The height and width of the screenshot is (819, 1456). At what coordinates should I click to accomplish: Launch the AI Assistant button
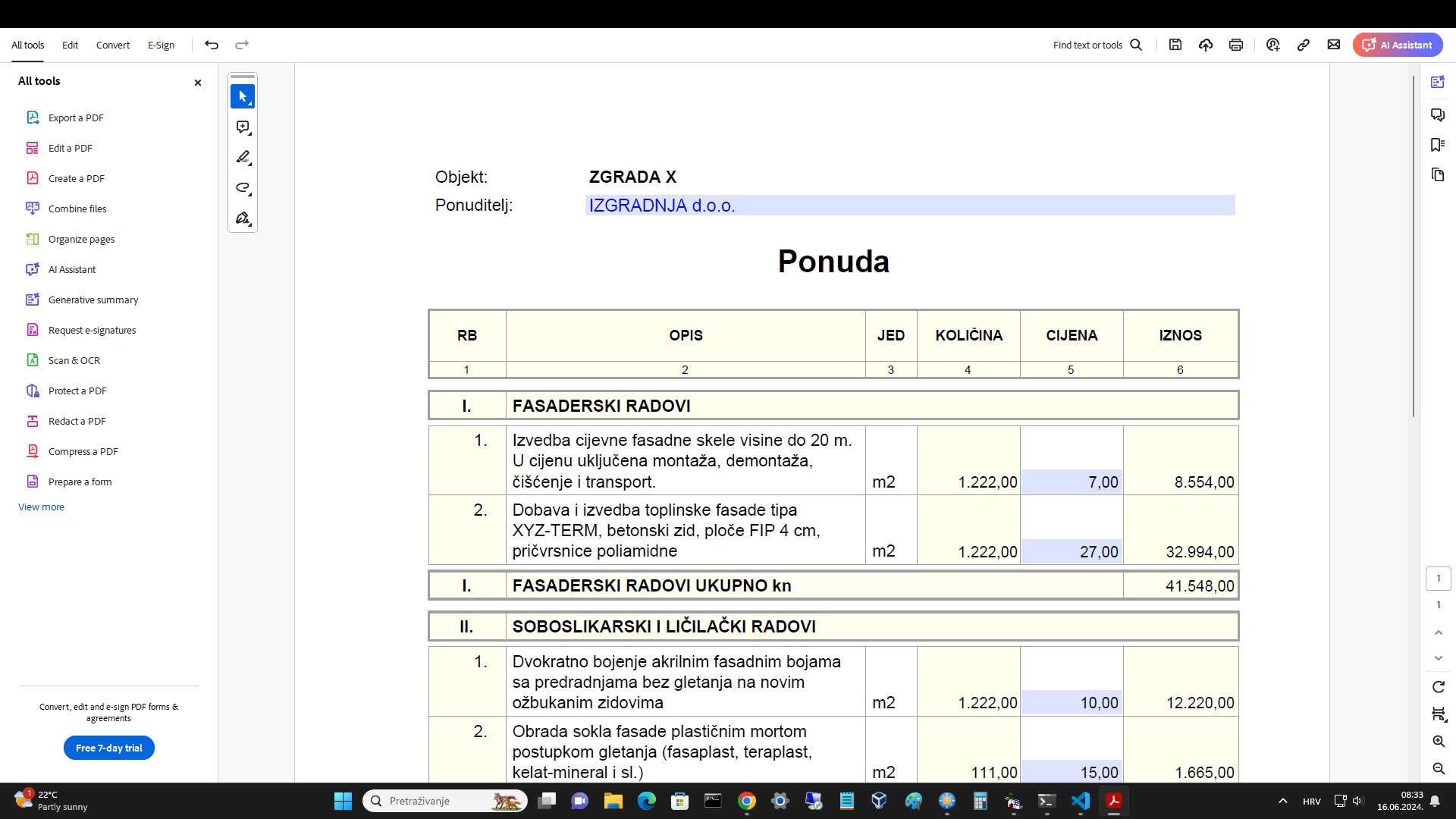click(x=1398, y=45)
